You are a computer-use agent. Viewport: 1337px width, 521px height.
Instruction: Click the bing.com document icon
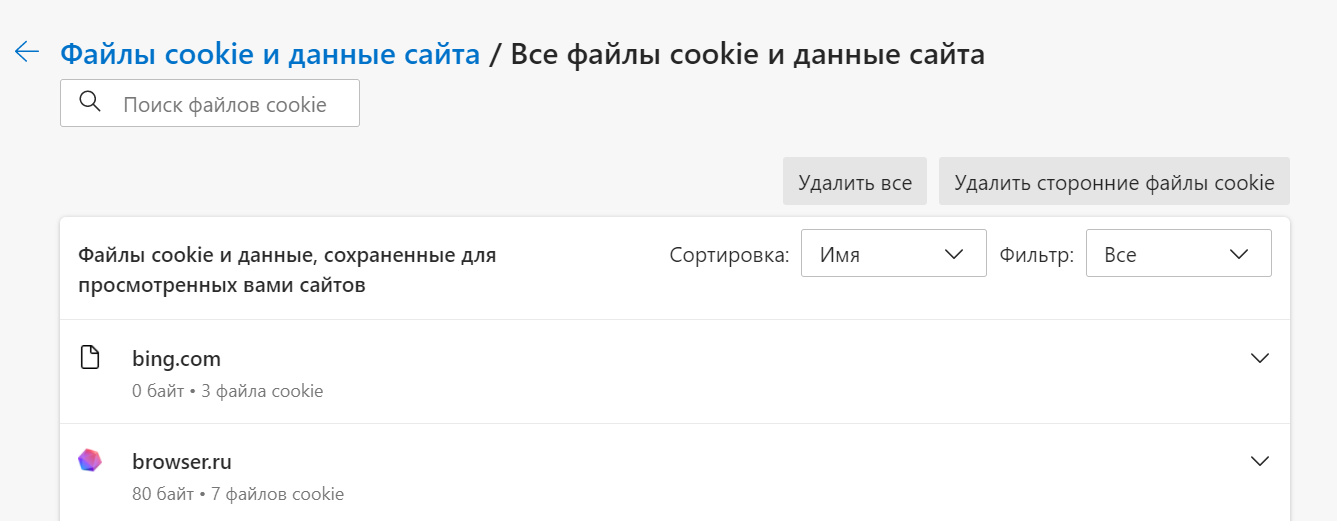pyautogui.click(x=90, y=358)
